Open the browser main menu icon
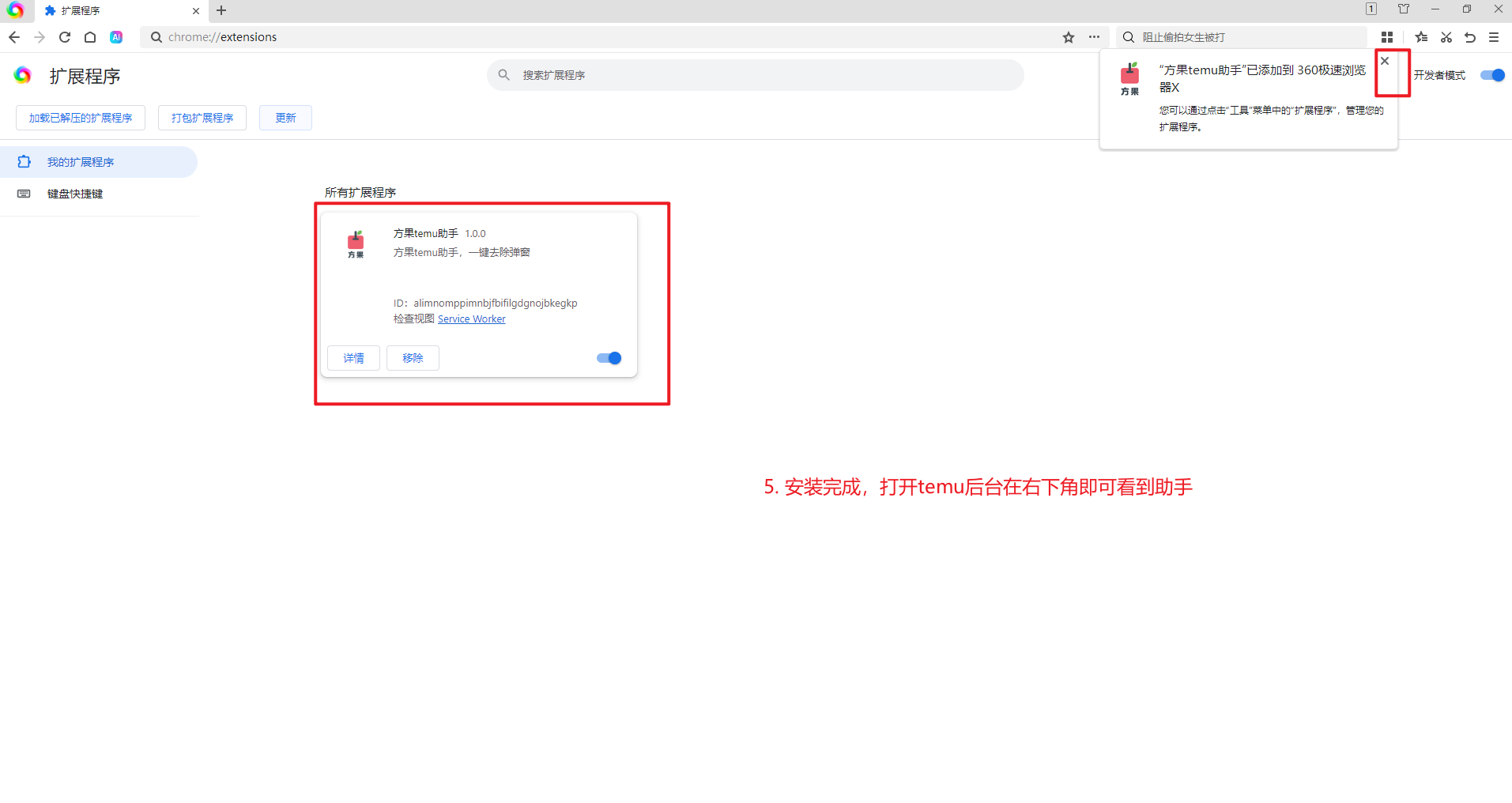The height and width of the screenshot is (803, 1512). coord(1494,37)
